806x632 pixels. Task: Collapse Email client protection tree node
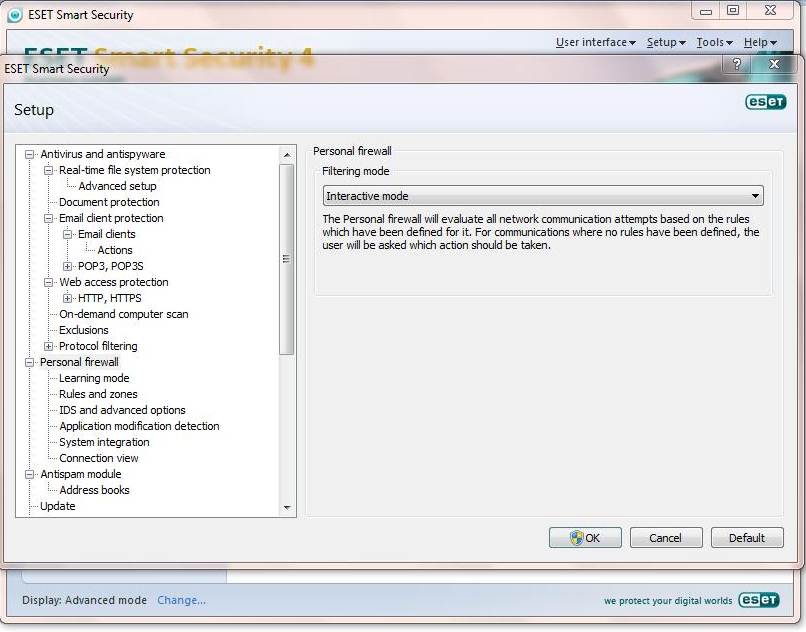point(48,218)
